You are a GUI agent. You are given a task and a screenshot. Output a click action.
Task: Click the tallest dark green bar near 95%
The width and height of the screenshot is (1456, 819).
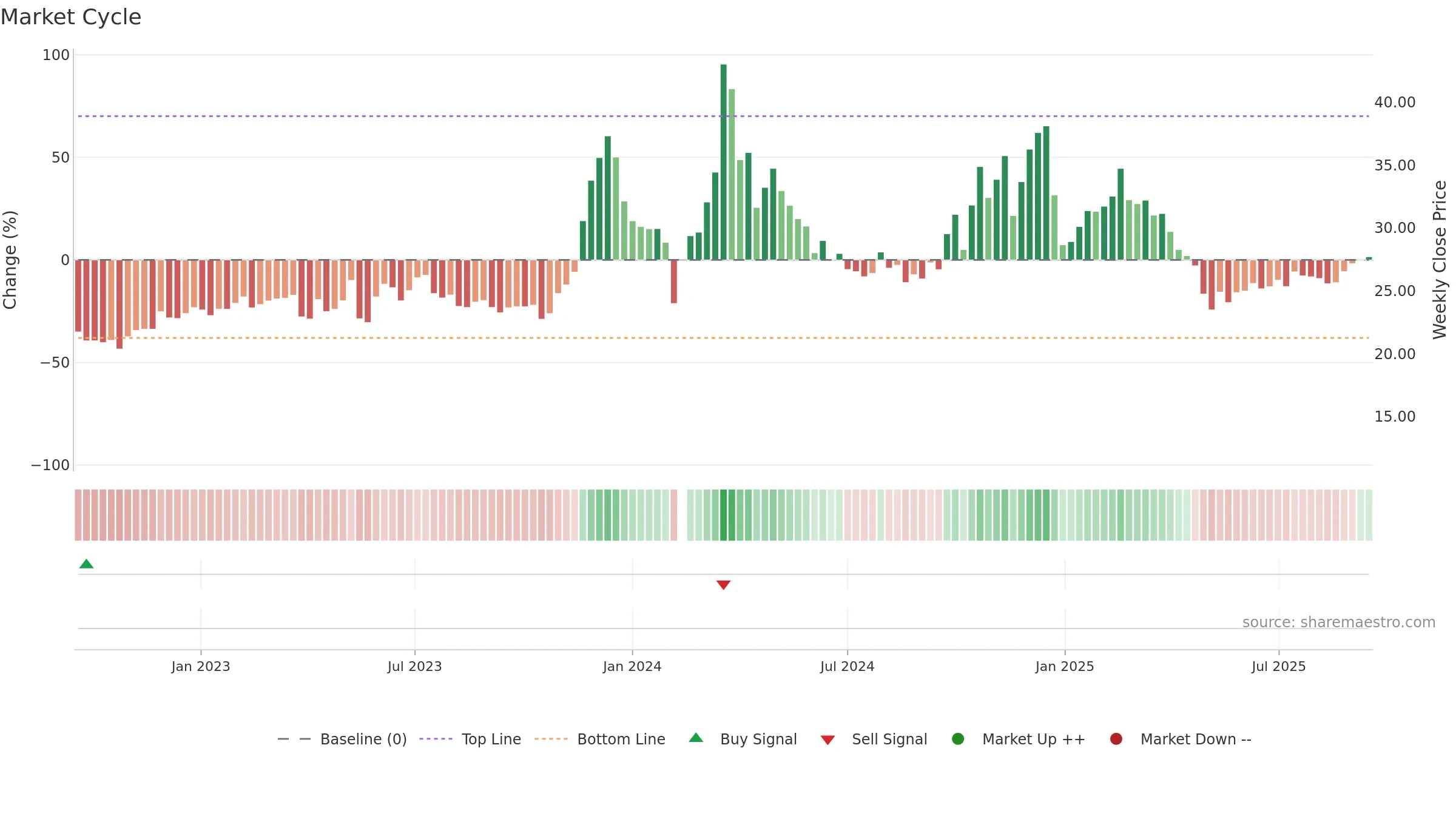pyautogui.click(x=723, y=162)
